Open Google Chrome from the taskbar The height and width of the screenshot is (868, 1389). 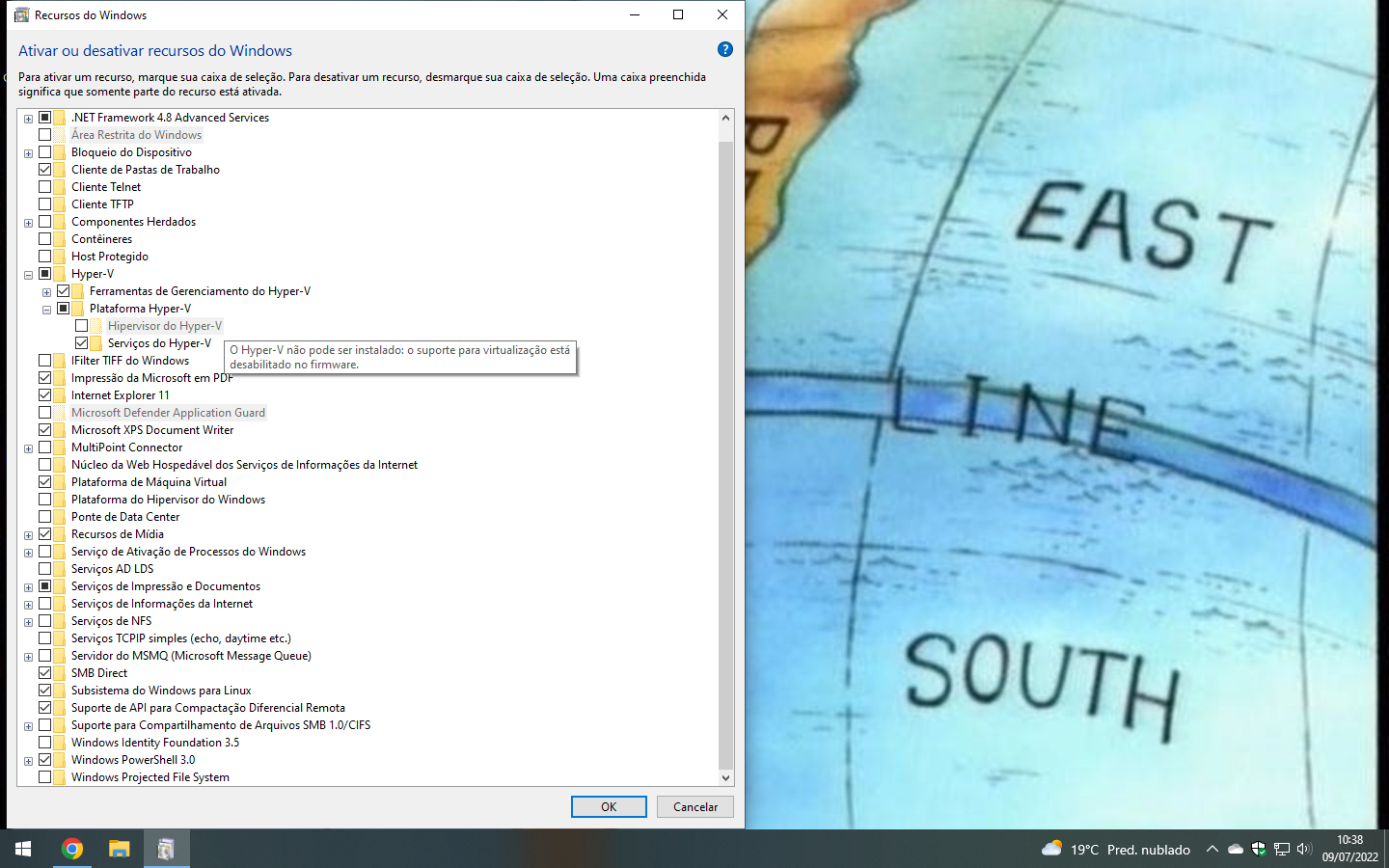click(72, 849)
